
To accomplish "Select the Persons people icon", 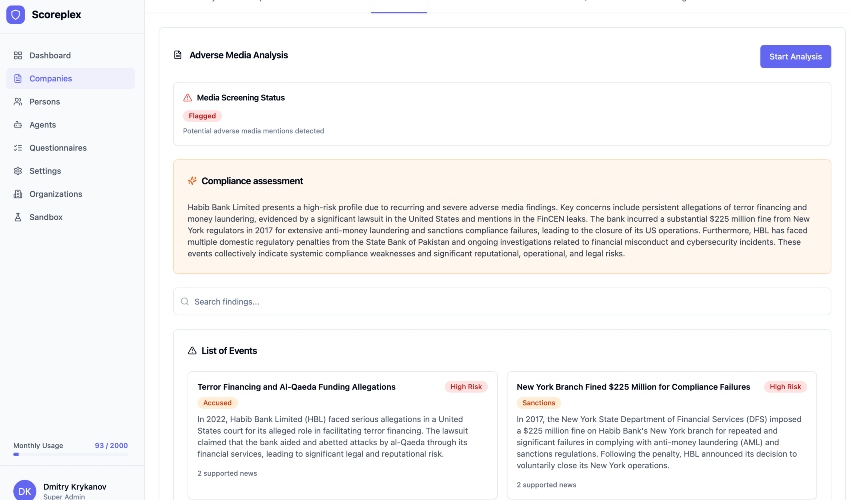I will tap(18, 102).
